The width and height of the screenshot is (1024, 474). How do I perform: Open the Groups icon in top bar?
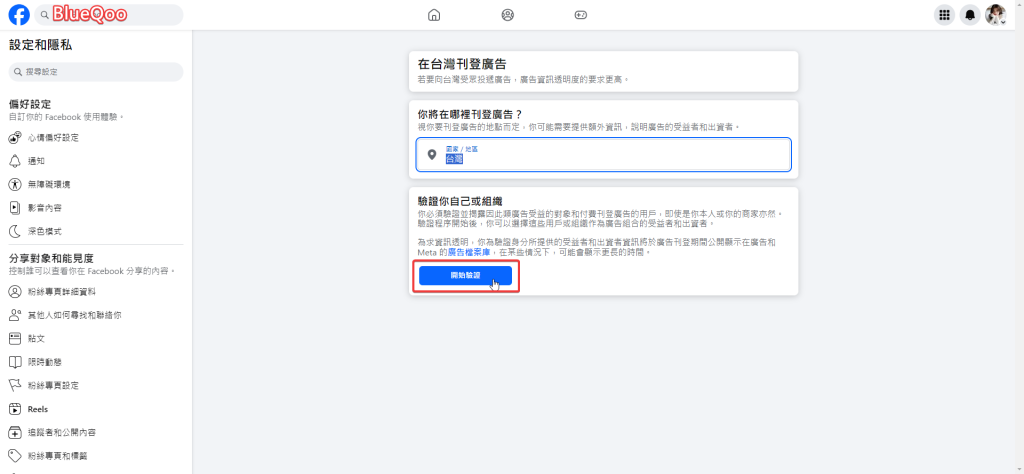point(507,15)
